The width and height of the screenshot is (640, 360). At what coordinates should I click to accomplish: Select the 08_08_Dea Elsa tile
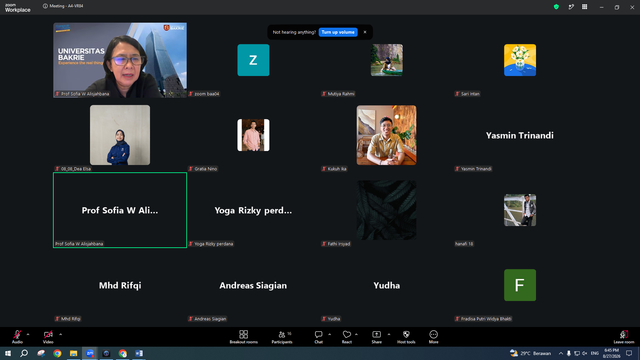[x=120, y=135]
